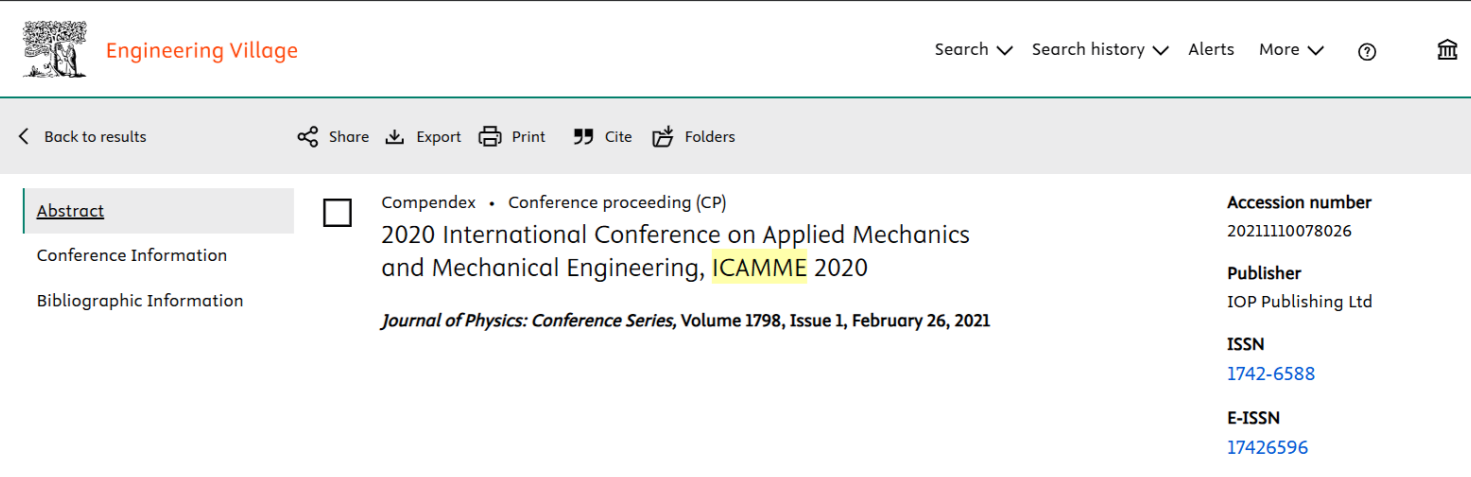
Task: Click the Cite quotation mark icon
Action: coord(583,137)
